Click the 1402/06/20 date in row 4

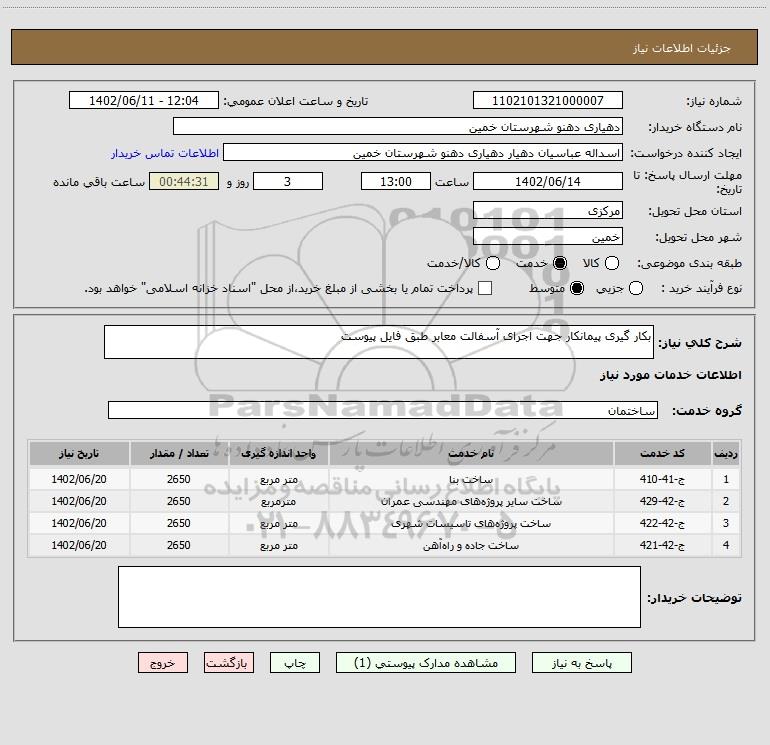[x=79, y=546]
